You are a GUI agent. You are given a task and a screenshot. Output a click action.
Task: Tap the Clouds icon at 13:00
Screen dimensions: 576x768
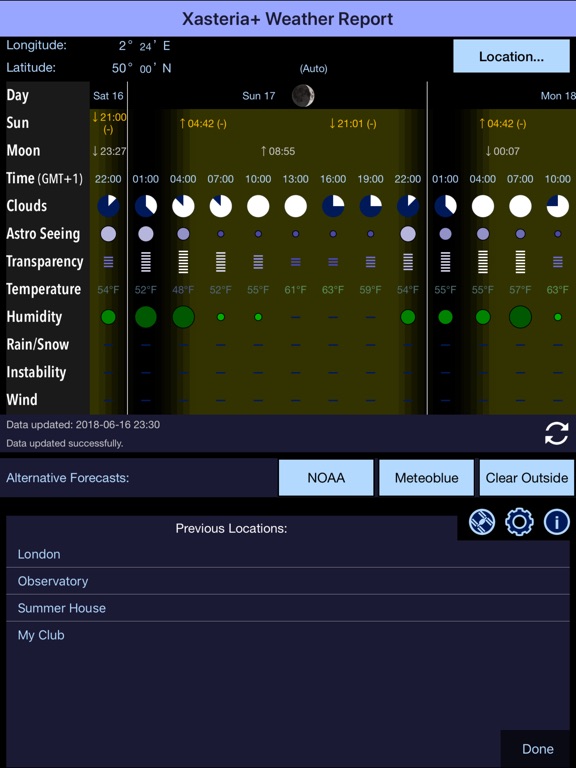tap(296, 206)
